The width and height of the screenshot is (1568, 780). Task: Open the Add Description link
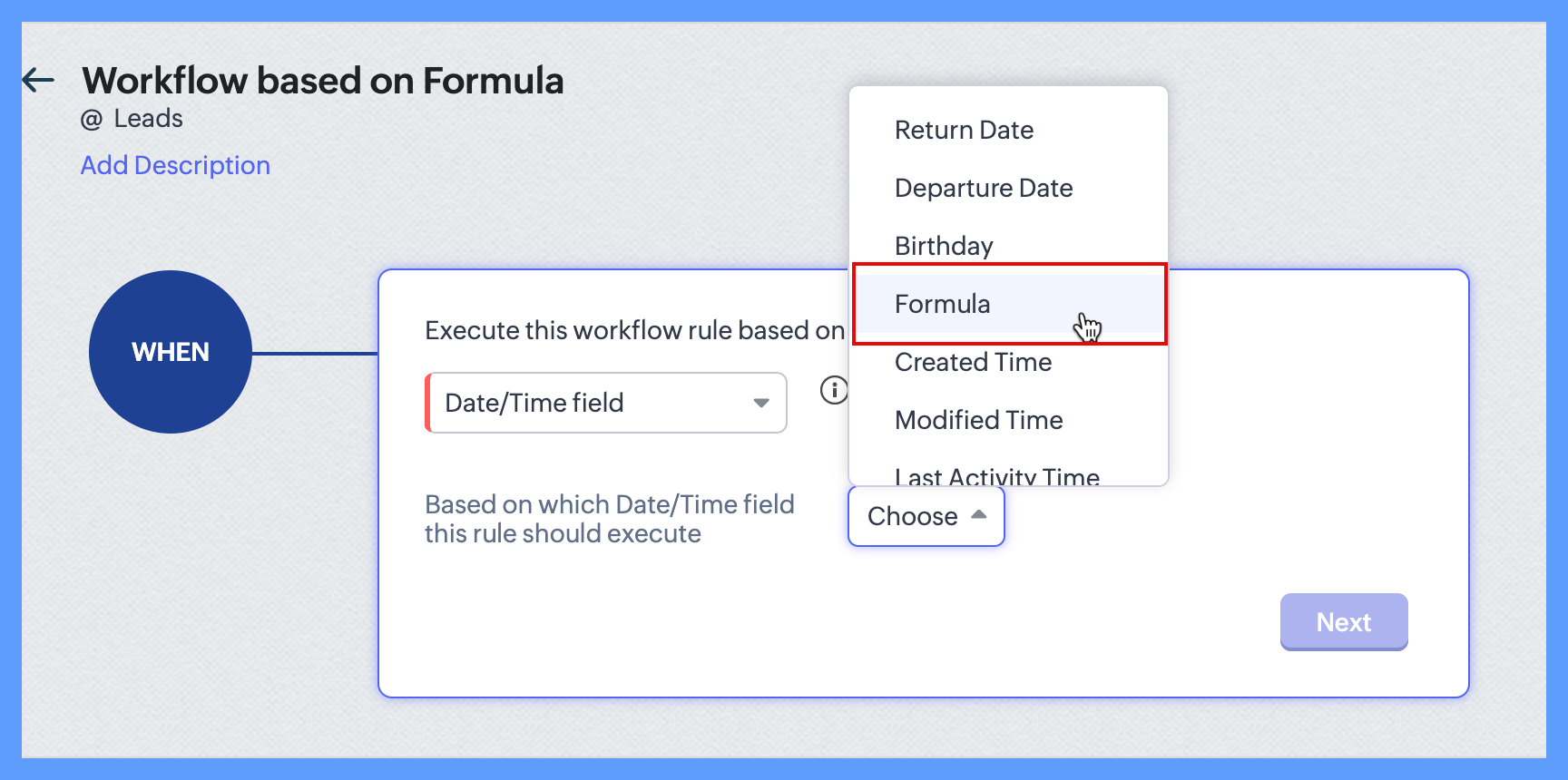[x=175, y=165]
